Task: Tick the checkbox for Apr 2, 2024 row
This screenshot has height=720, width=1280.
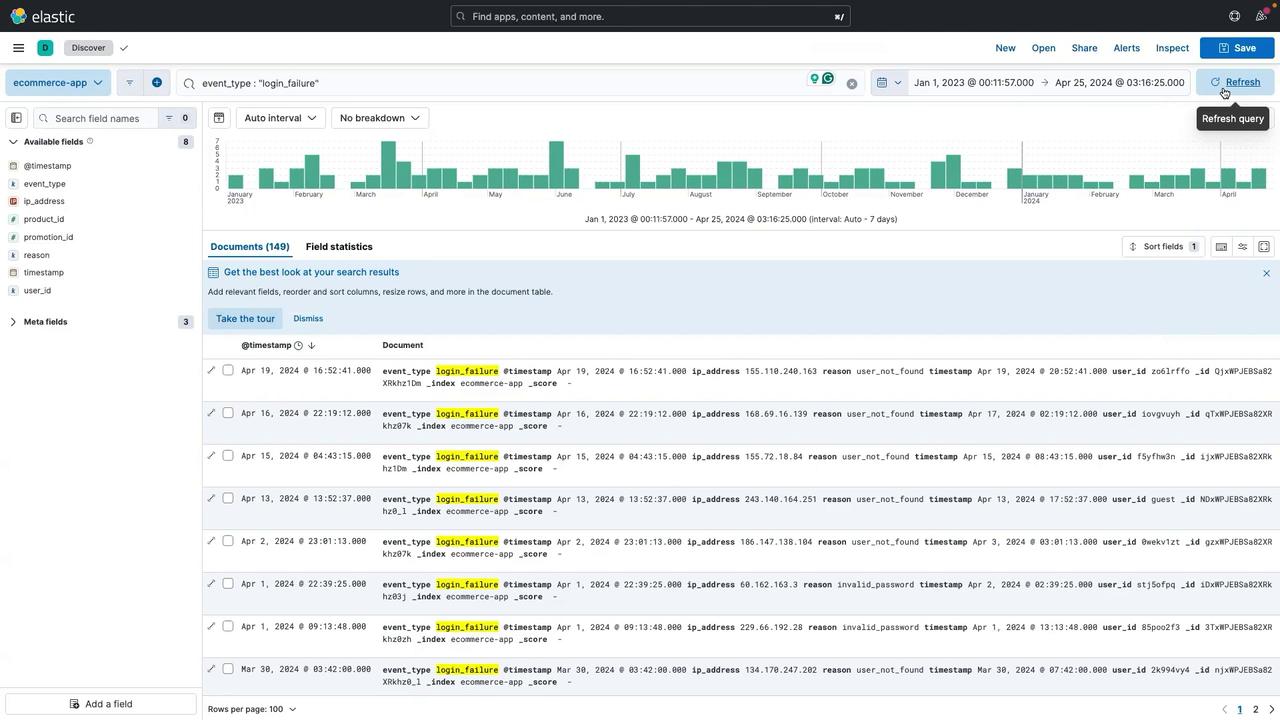Action: click(228, 541)
